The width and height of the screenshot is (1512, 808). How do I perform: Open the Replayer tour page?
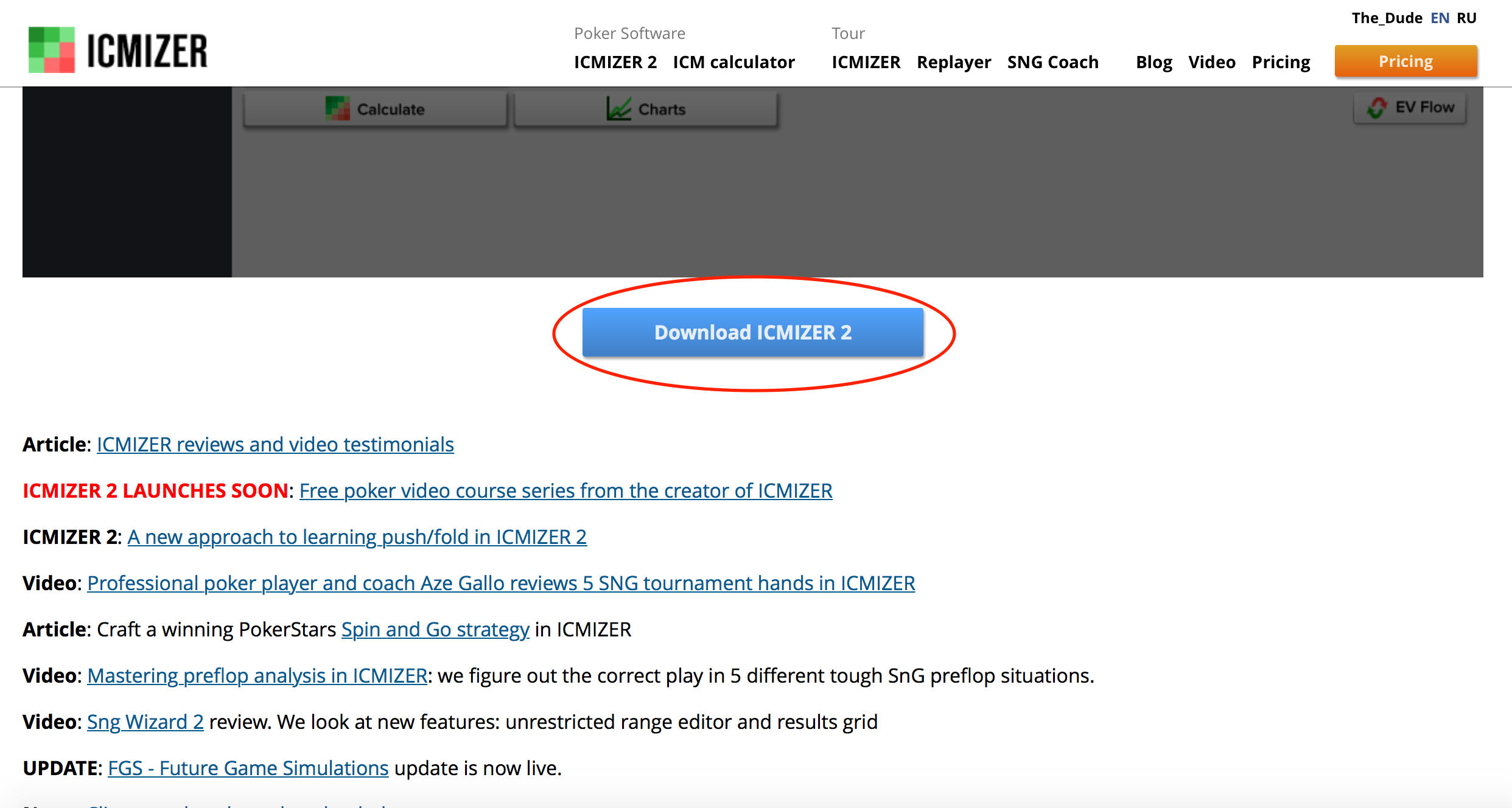(x=954, y=62)
